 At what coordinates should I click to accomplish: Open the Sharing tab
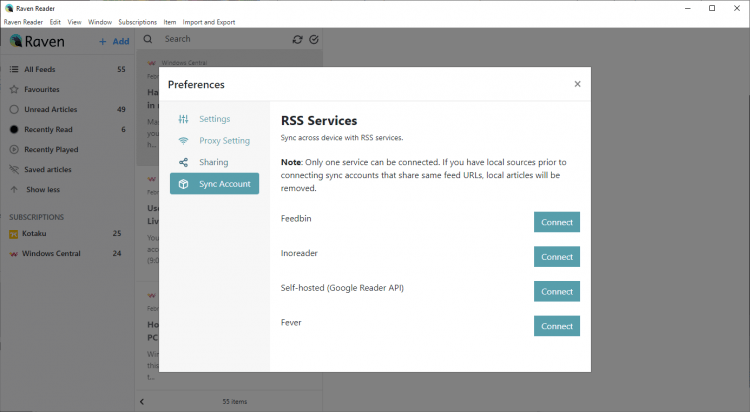(x=214, y=162)
